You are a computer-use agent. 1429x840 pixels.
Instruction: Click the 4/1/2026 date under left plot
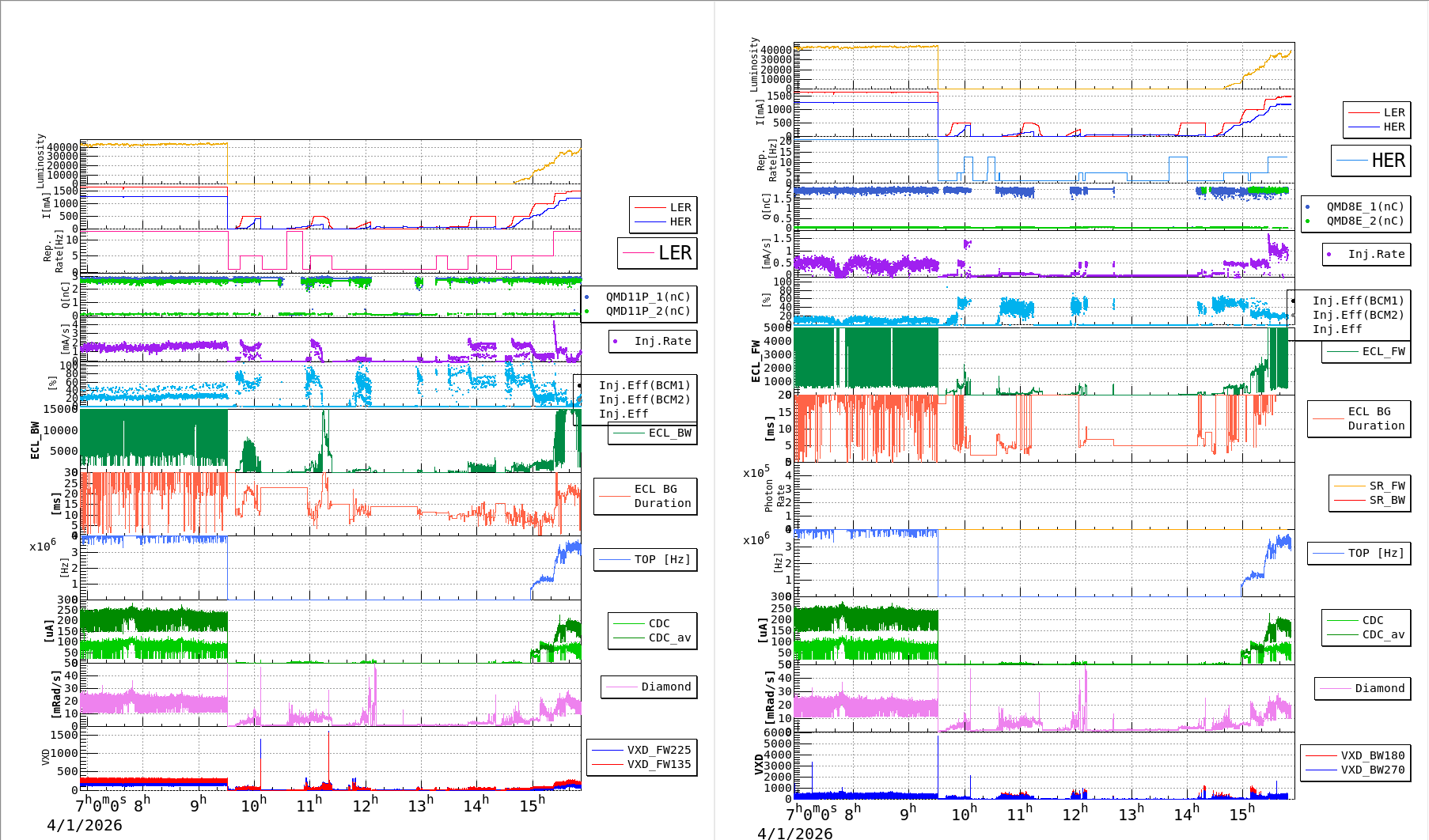[x=85, y=825]
